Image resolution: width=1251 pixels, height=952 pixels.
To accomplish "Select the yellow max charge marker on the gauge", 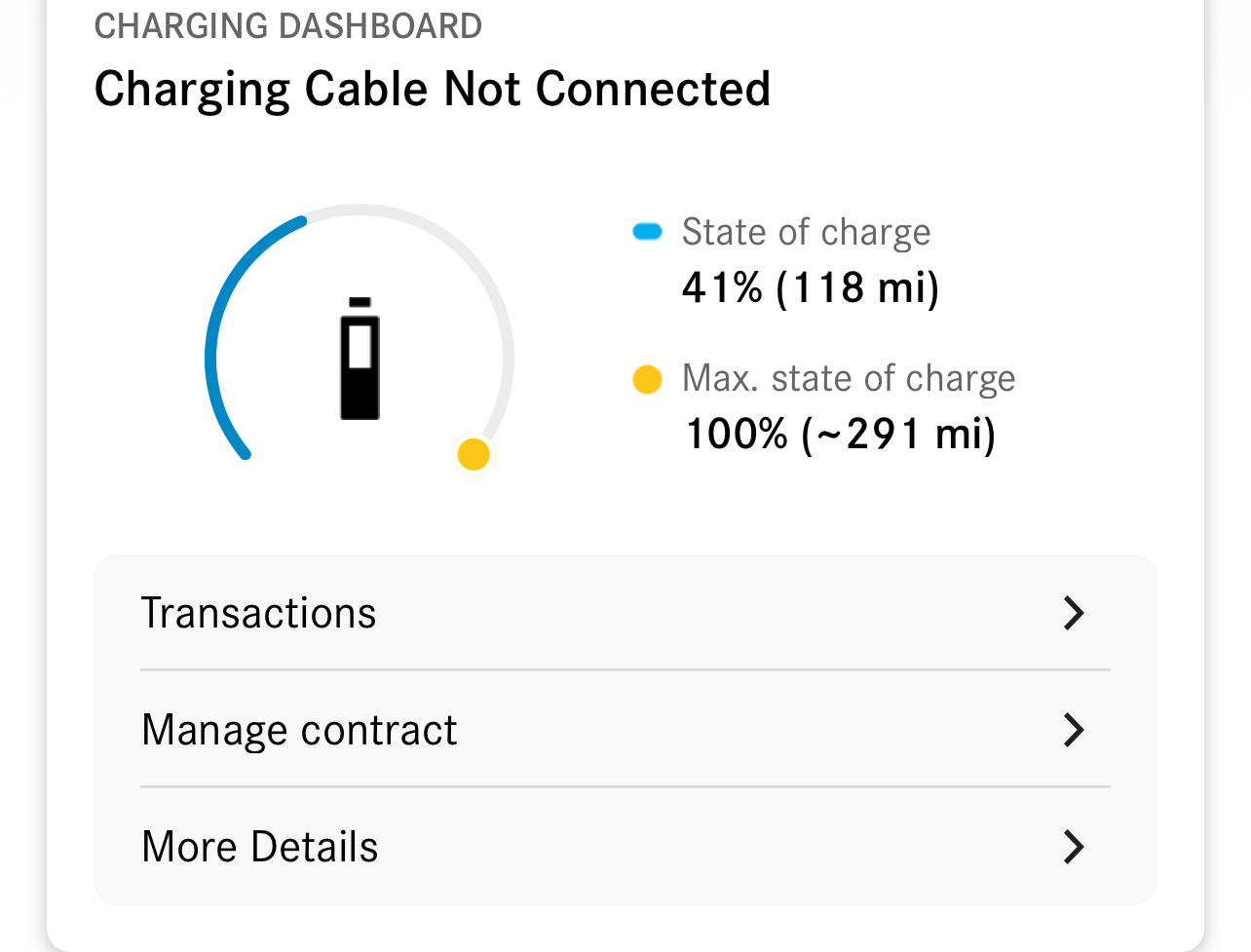I will [474, 454].
